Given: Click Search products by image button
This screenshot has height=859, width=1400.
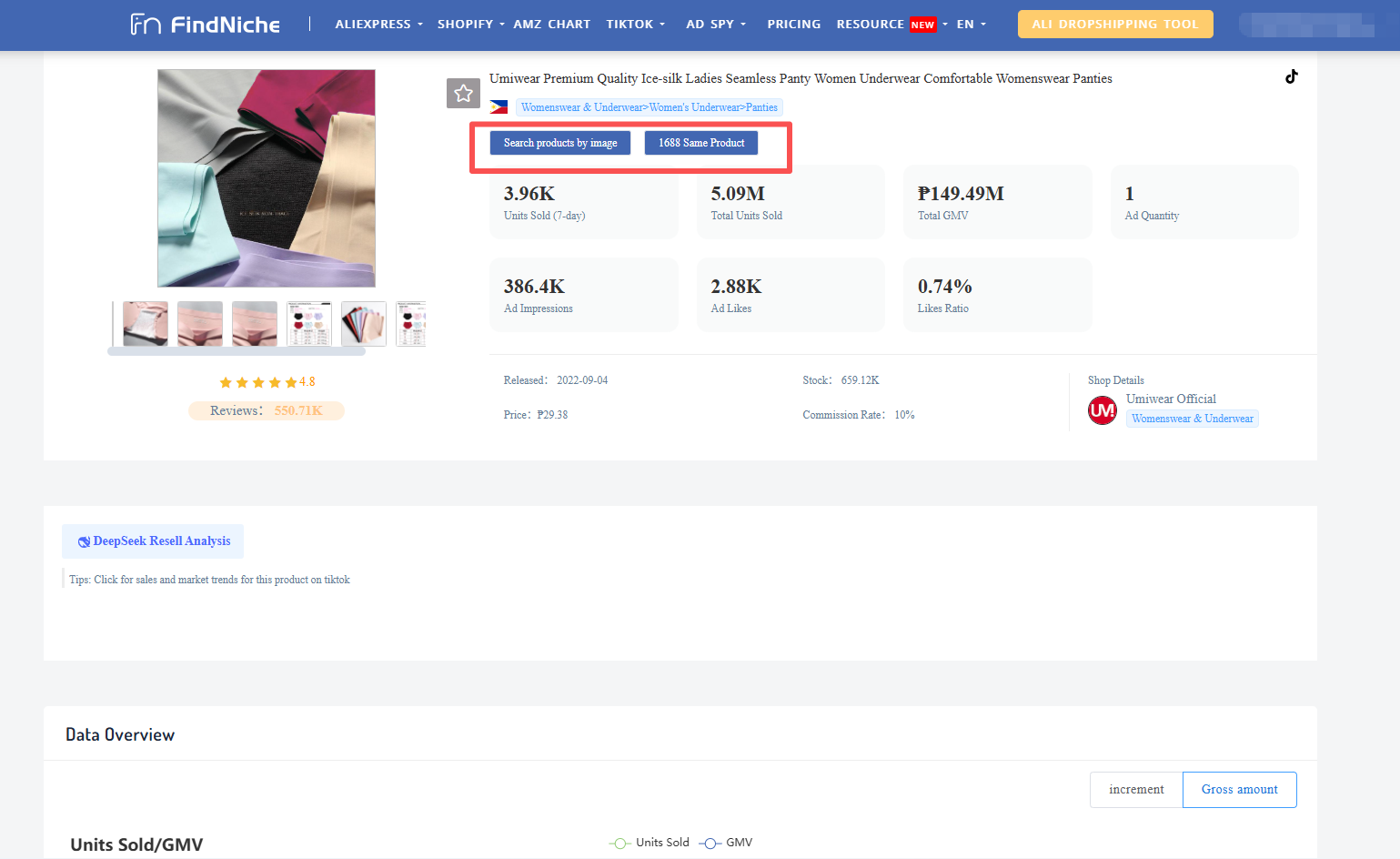Looking at the screenshot, I should 560,143.
